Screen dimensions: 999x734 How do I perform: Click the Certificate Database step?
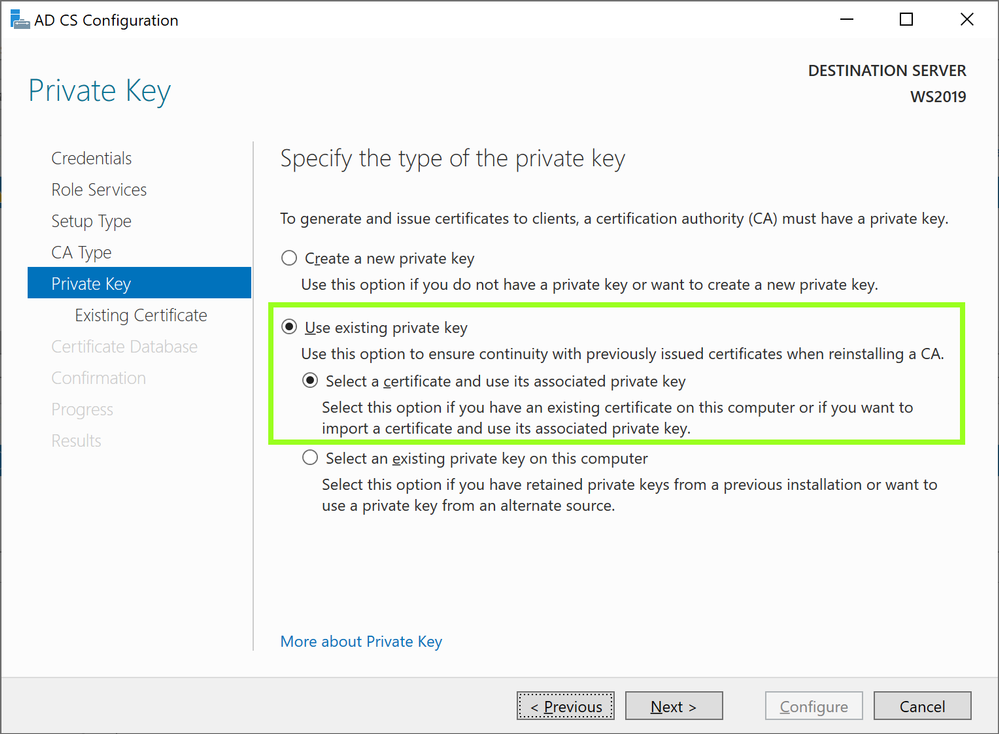point(124,346)
